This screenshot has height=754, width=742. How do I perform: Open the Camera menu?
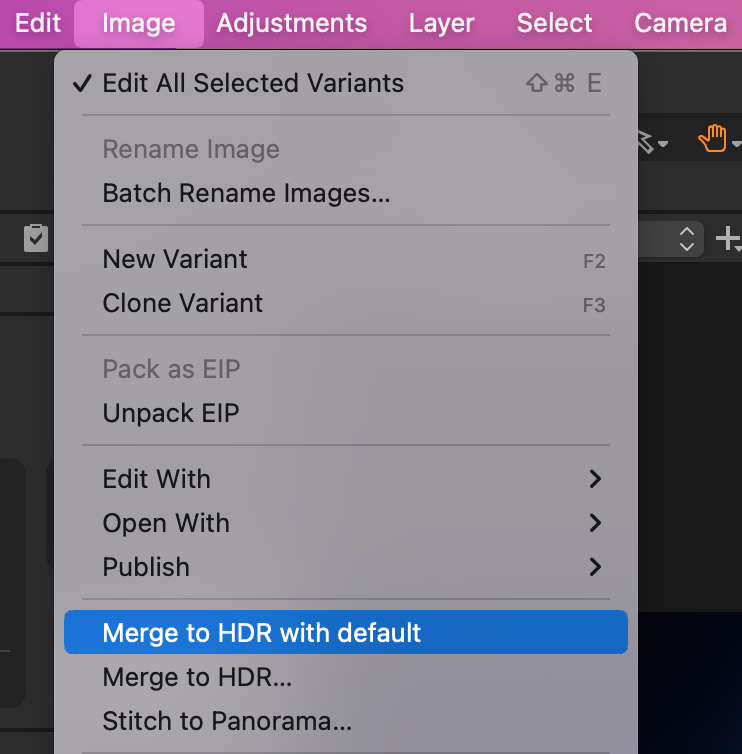tap(680, 23)
